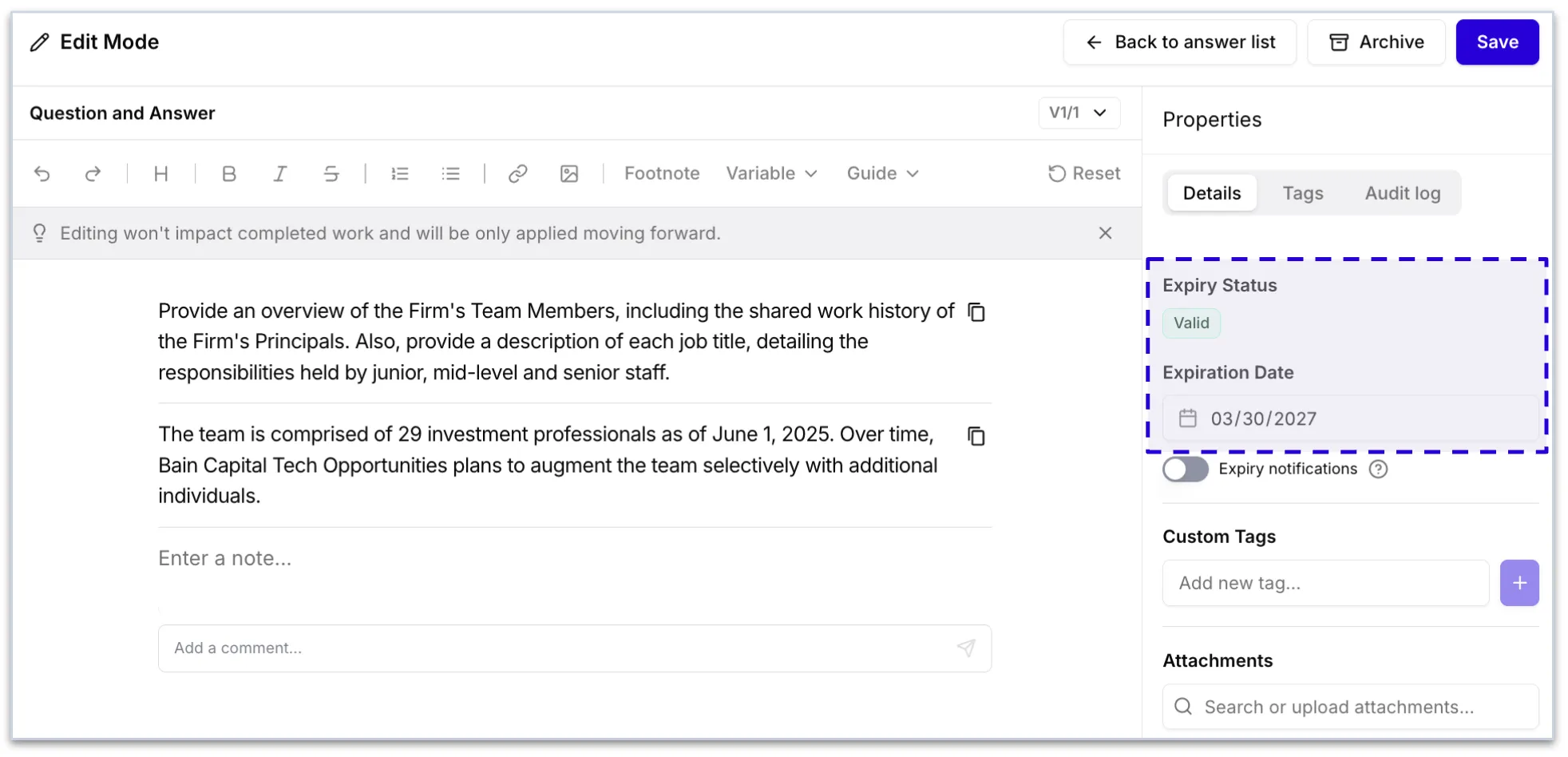Click Back to answer list
Screen dimensions: 1568x757
(x=1180, y=42)
